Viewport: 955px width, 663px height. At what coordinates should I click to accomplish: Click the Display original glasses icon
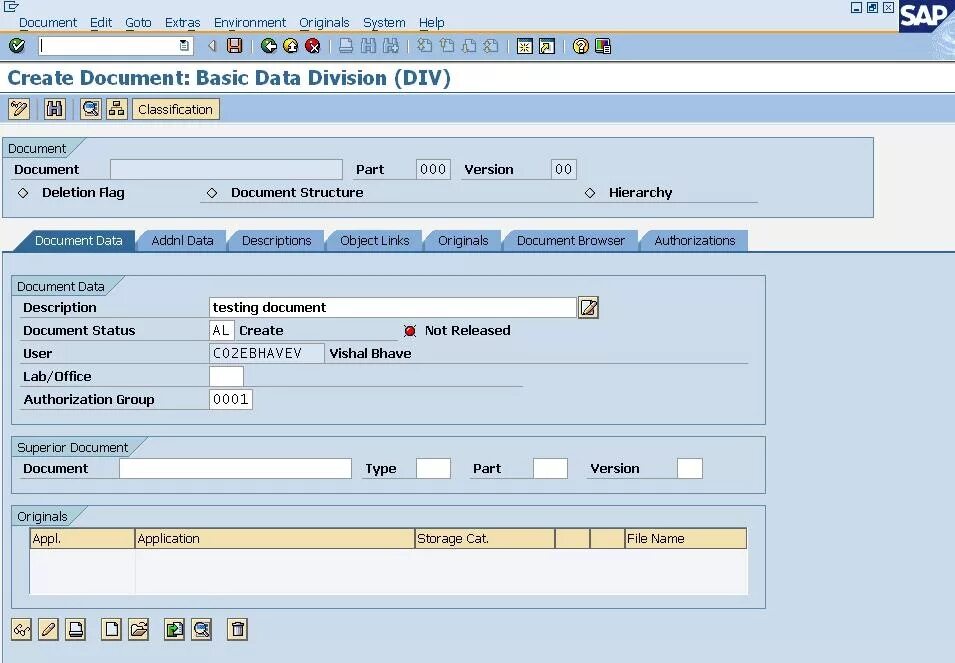click(21, 630)
